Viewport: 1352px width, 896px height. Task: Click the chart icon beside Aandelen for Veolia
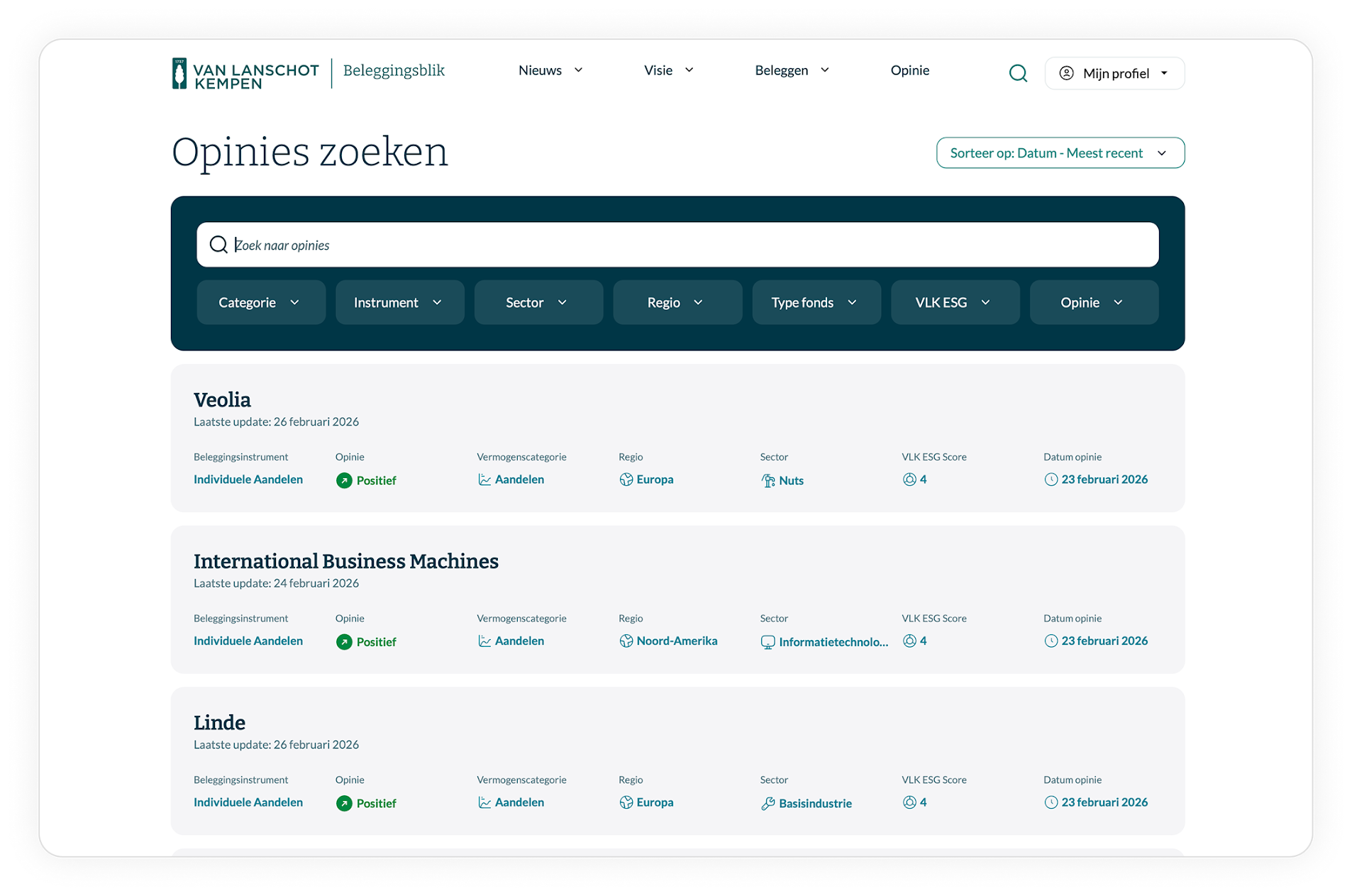click(x=484, y=480)
